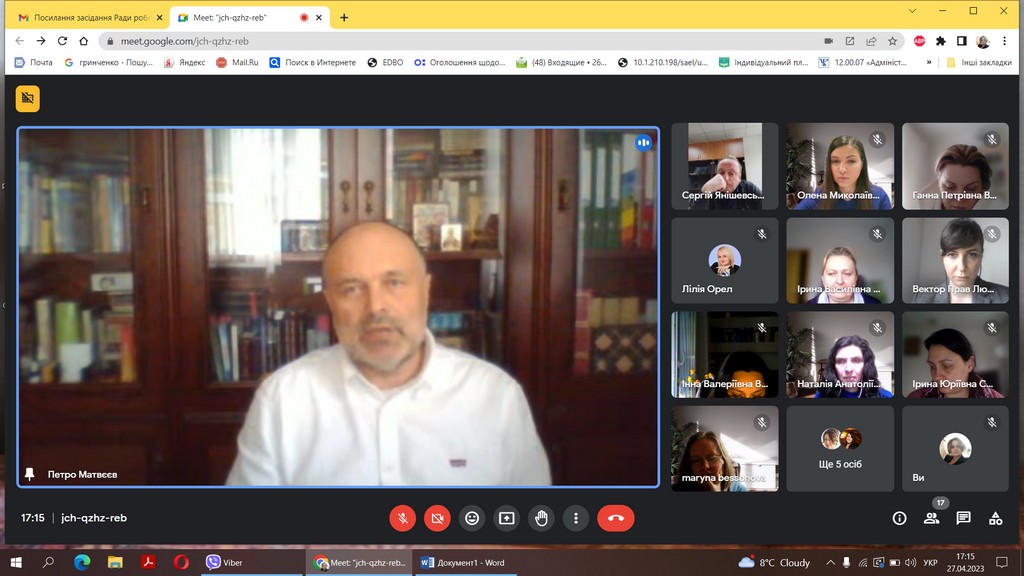Open meeting details info panel

tap(899, 518)
